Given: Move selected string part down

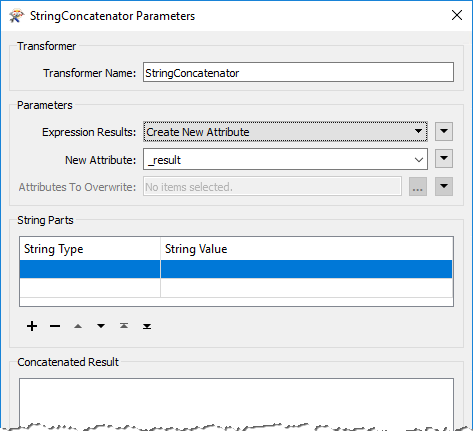Looking at the screenshot, I should tap(101, 326).
